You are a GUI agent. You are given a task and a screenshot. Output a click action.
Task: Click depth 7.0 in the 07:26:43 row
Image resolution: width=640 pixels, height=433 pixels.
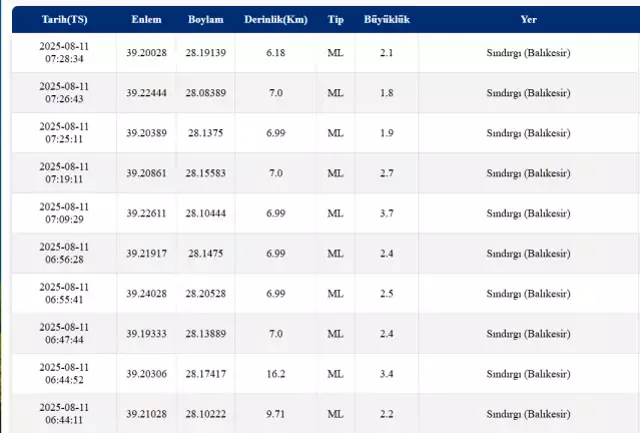pyautogui.click(x=276, y=93)
